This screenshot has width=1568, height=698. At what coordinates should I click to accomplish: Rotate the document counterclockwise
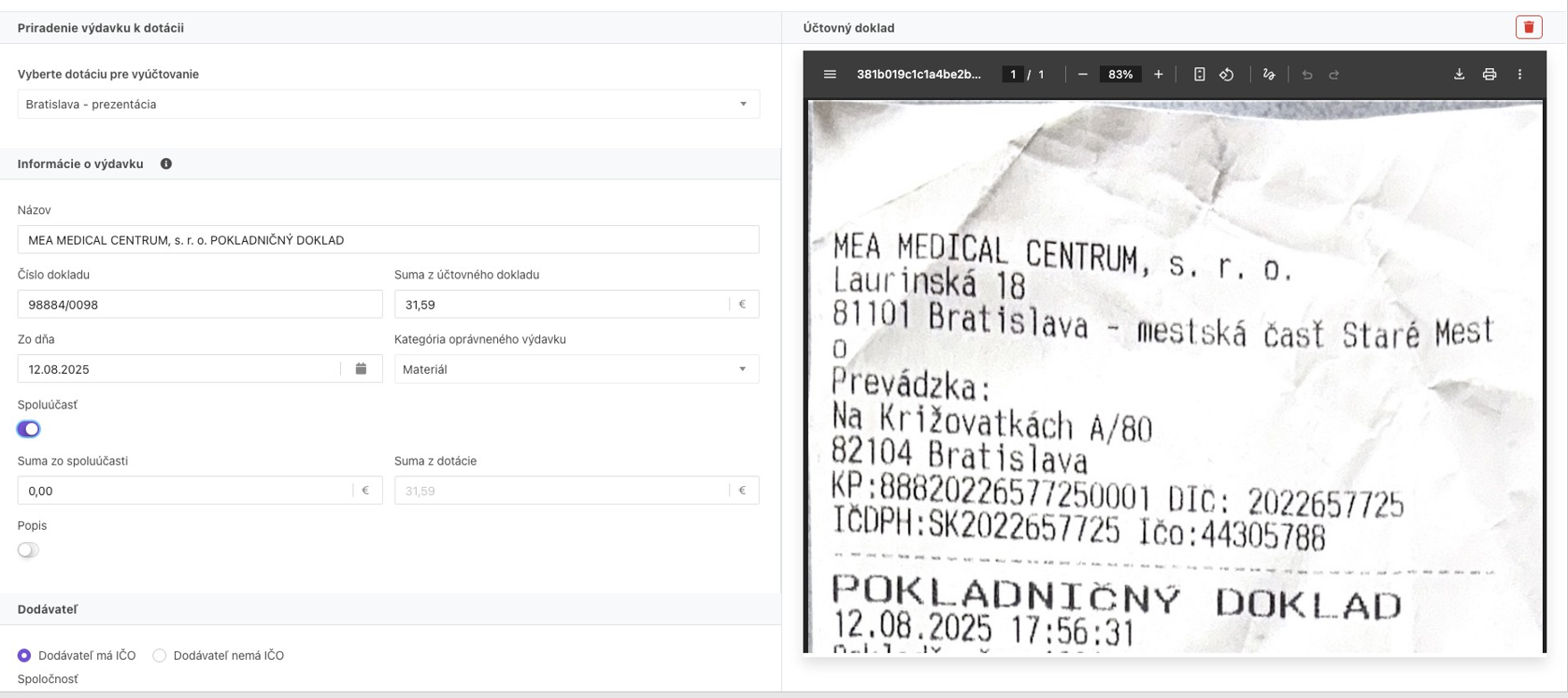1227,75
